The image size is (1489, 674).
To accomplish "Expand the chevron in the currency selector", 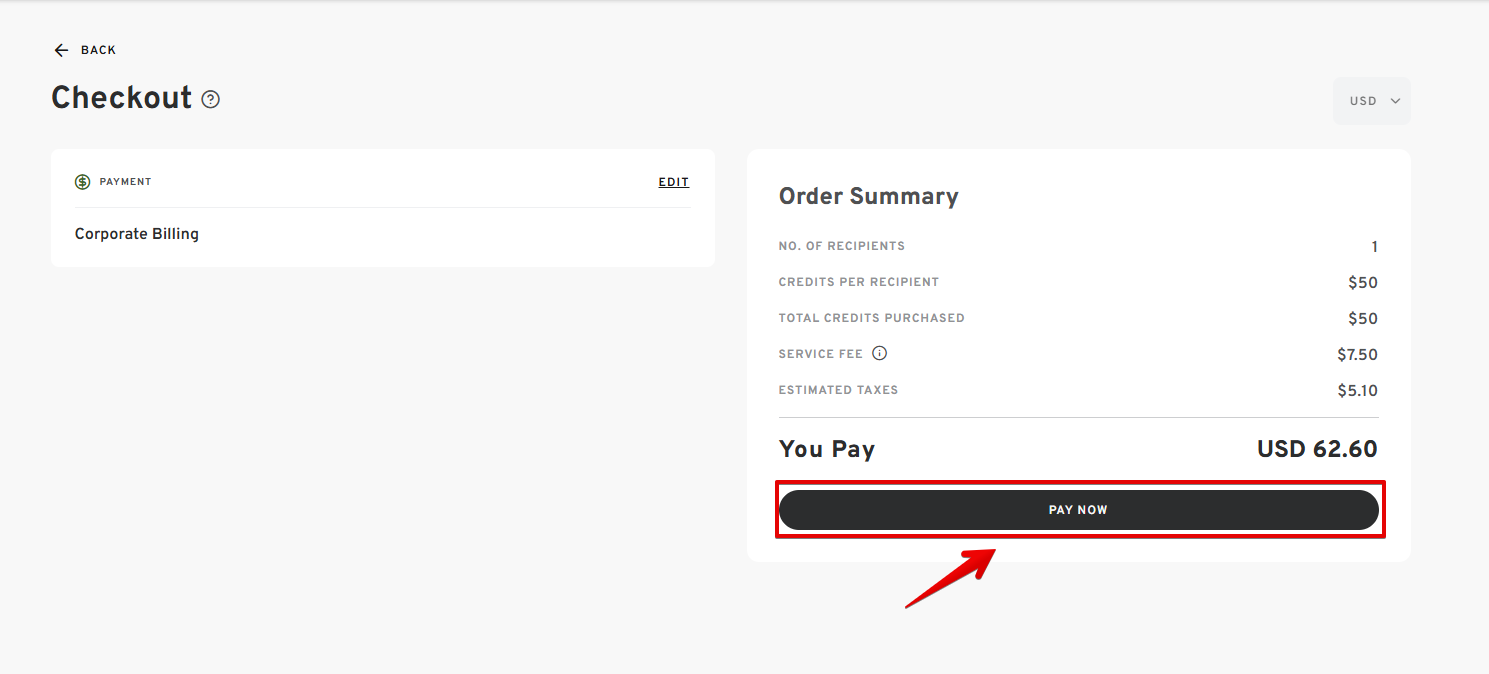I will (x=1395, y=101).
